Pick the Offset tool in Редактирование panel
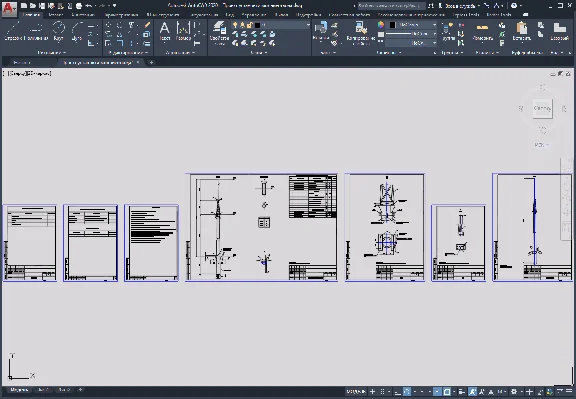The width and height of the screenshot is (576, 399). pos(147,43)
